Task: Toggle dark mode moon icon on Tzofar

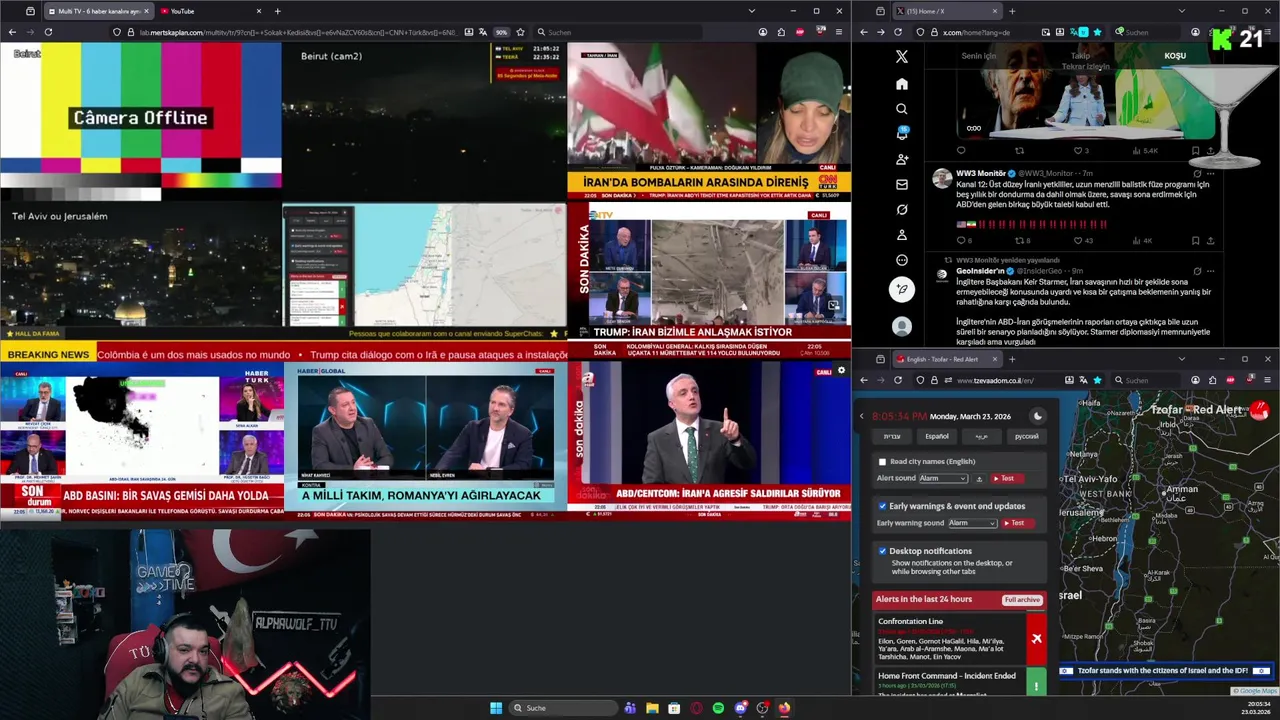Action: coord(1037,416)
